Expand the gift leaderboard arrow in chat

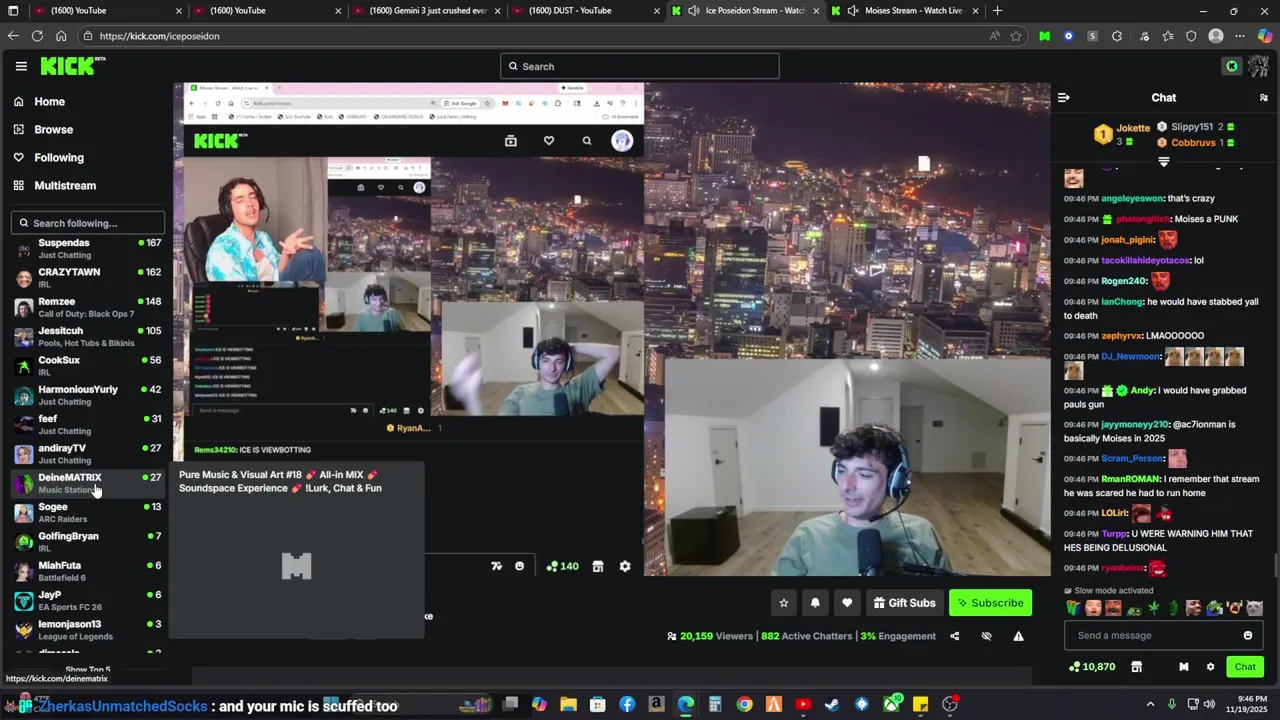(x=1163, y=161)
